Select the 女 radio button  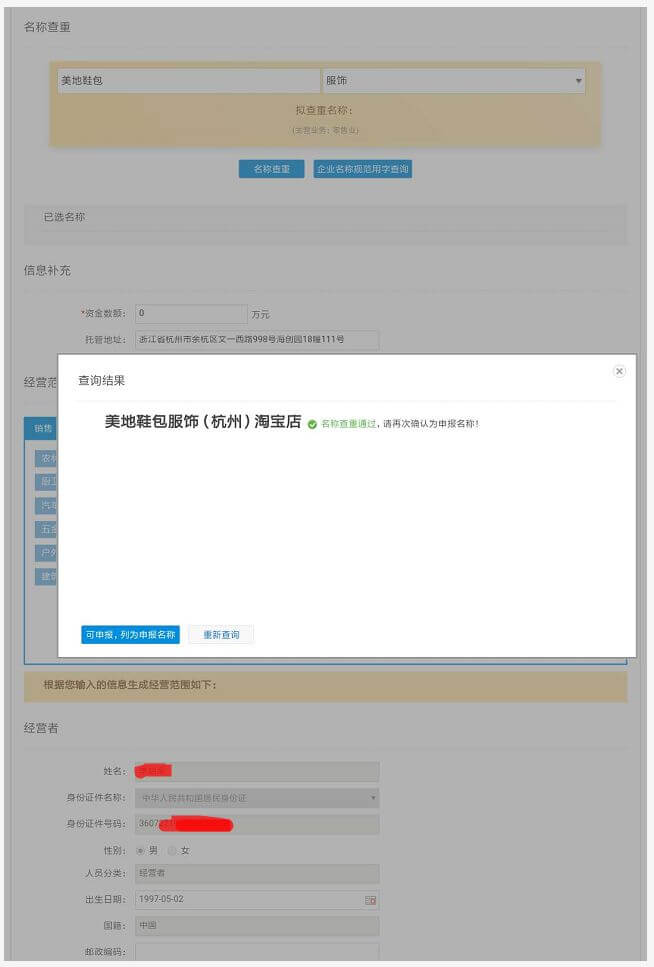tap(172, 851)
